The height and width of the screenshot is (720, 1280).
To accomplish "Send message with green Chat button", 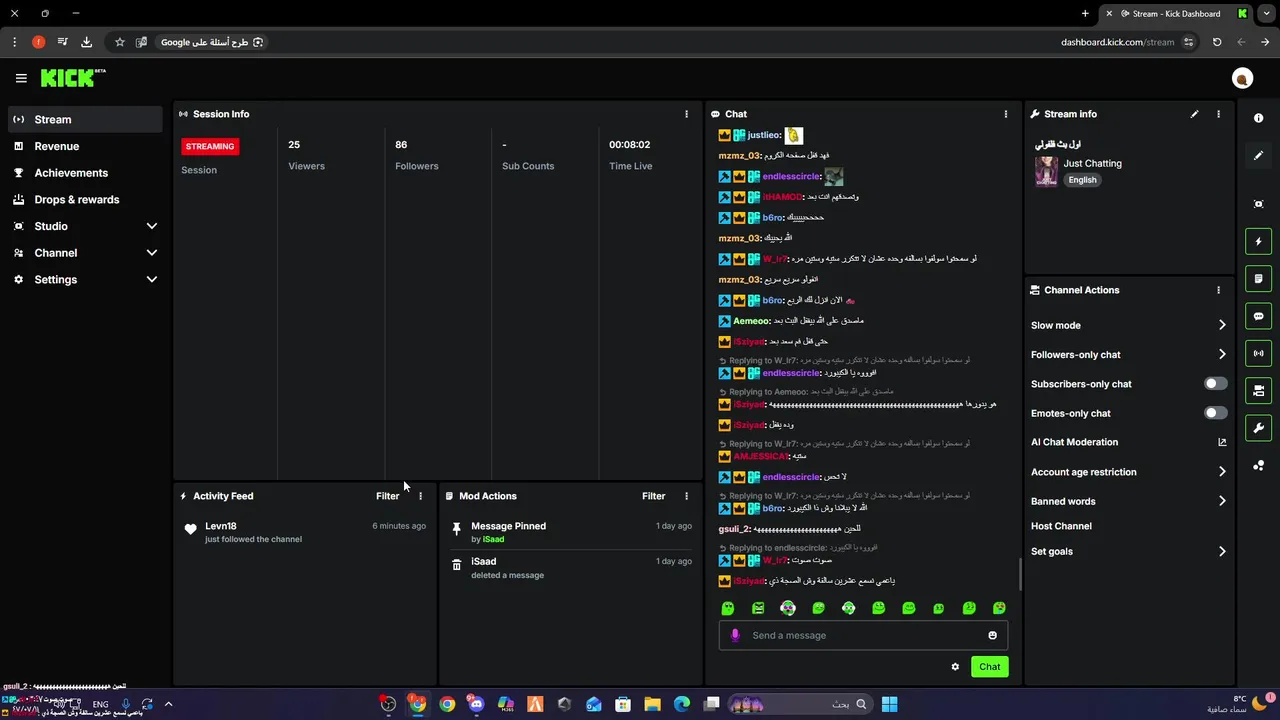I will [x=989, y=667].
